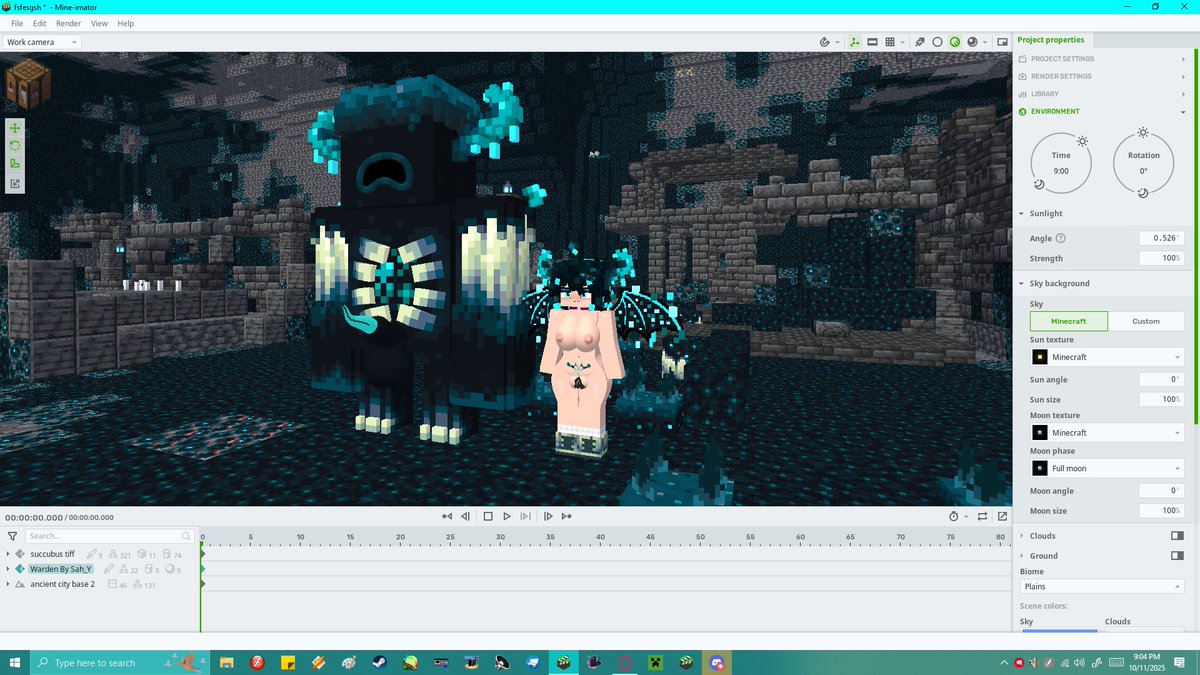
Task: Click the grid overlay icon
Action: (x=889, y=42)
